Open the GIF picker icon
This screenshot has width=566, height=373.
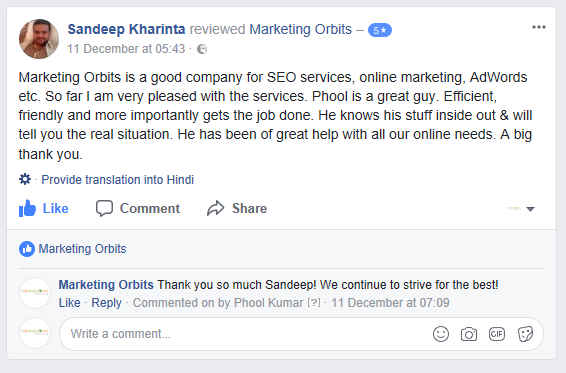tap(497, 334)
